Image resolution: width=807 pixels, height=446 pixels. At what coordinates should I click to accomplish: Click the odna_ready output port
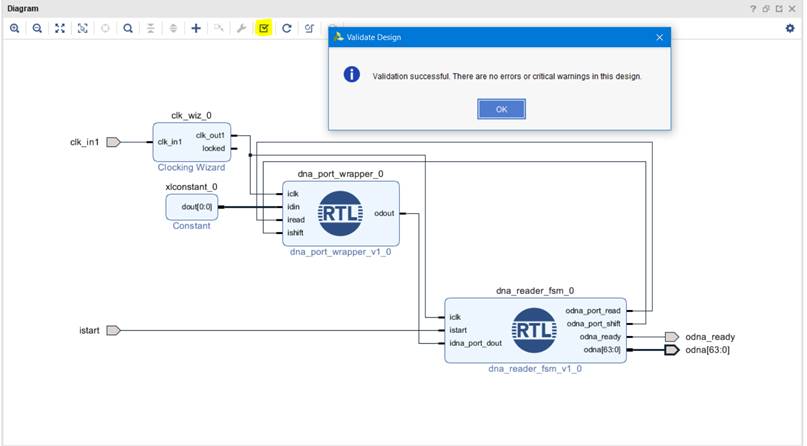click(x=672, y=337)
